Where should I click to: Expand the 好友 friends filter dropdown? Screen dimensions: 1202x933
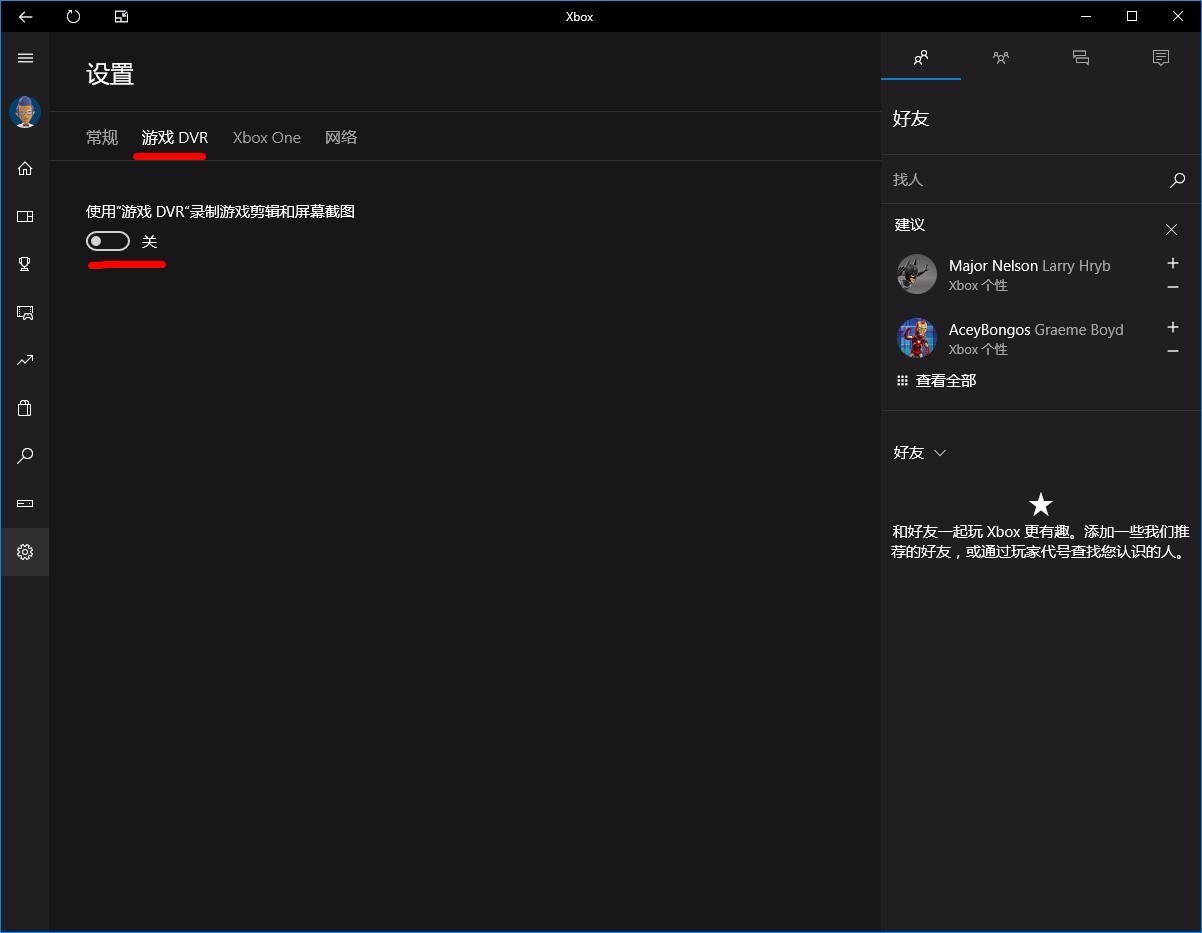coord(919,453)
